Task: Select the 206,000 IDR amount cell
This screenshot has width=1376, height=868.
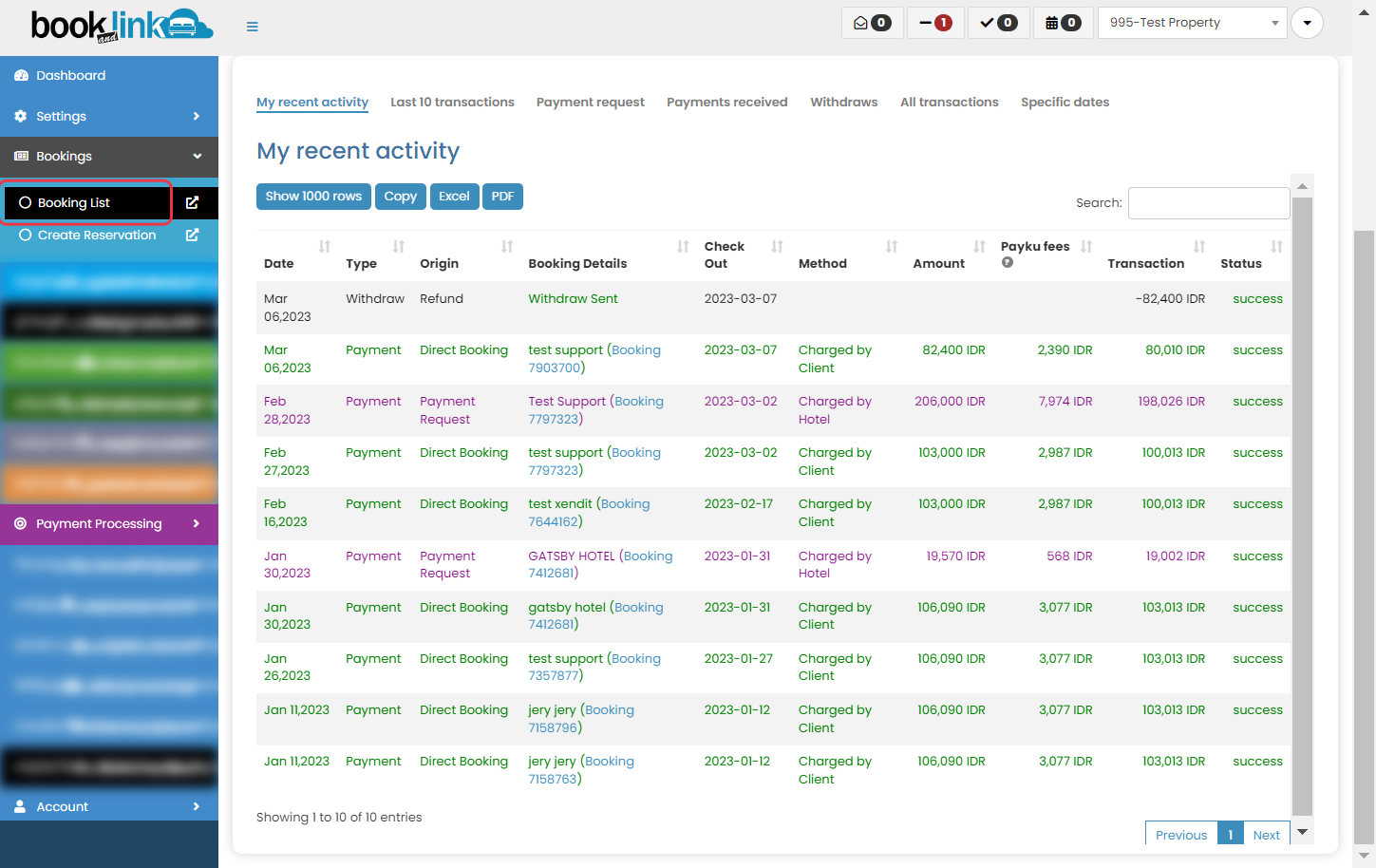Action: tap(950, 402)
